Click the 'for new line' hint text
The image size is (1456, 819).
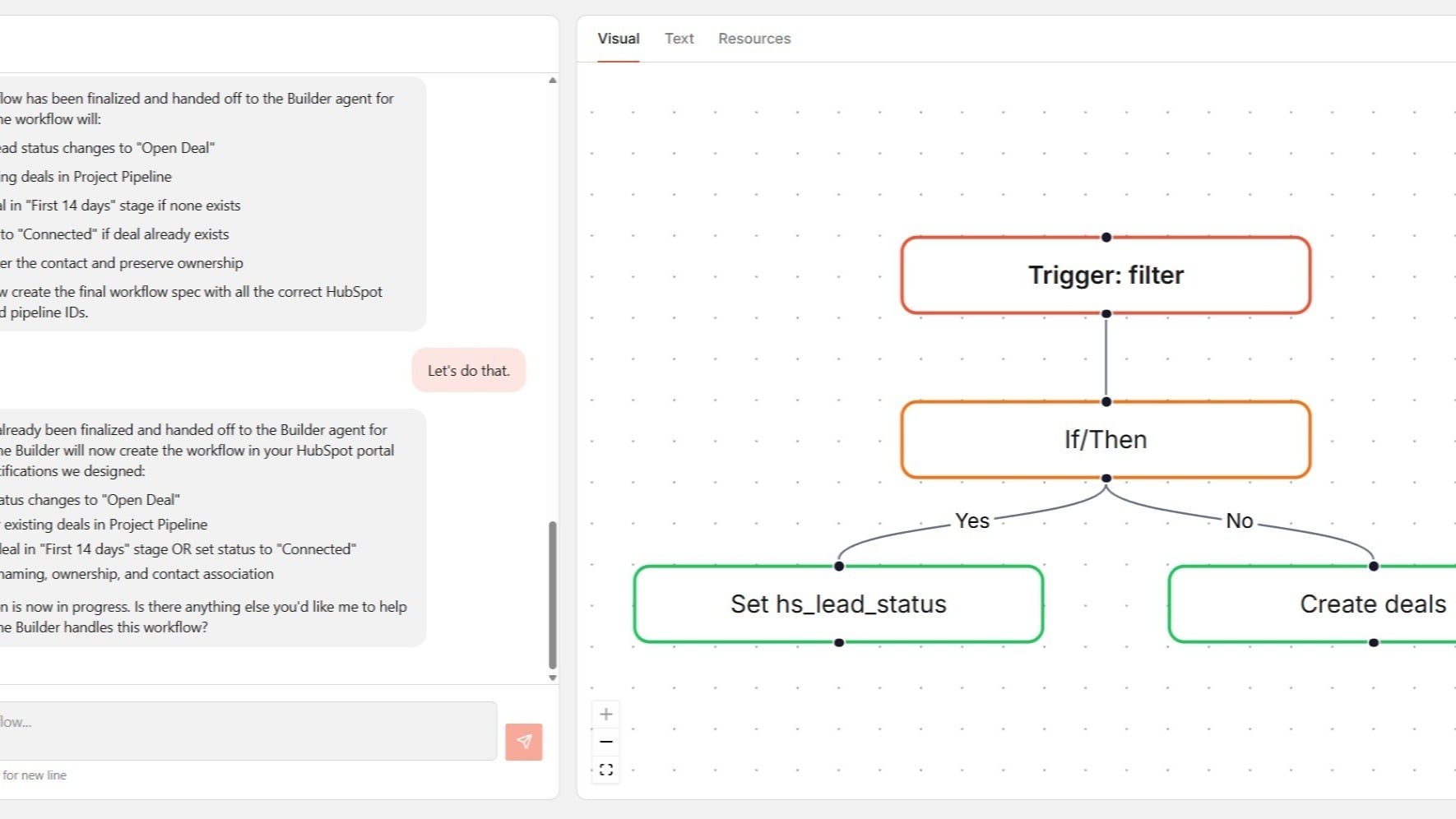[35, 775]
